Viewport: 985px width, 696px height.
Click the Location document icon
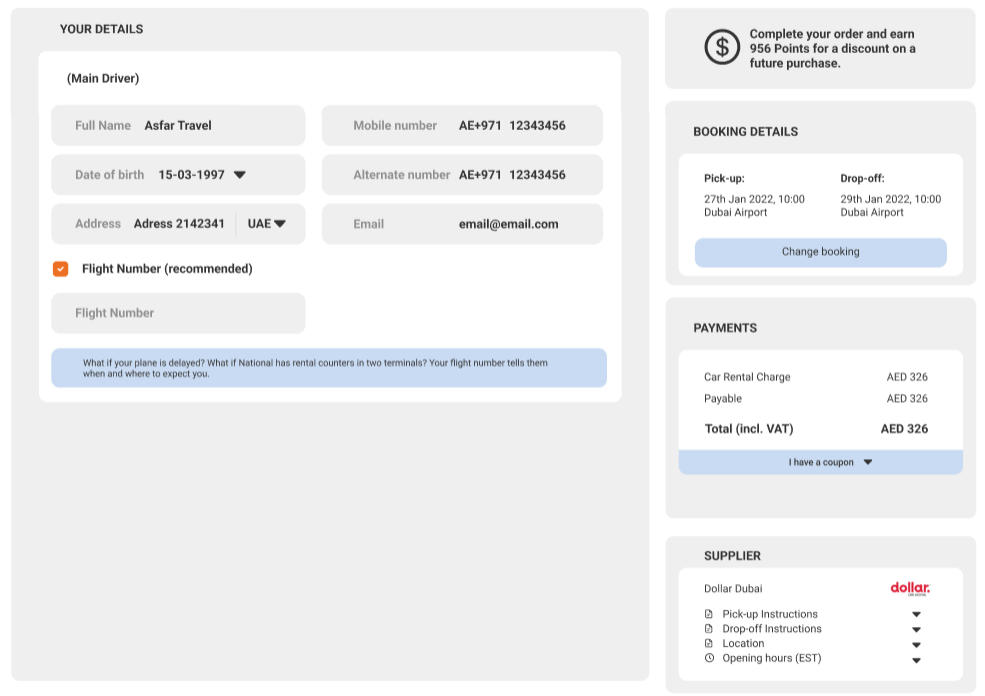pos(709,644)
